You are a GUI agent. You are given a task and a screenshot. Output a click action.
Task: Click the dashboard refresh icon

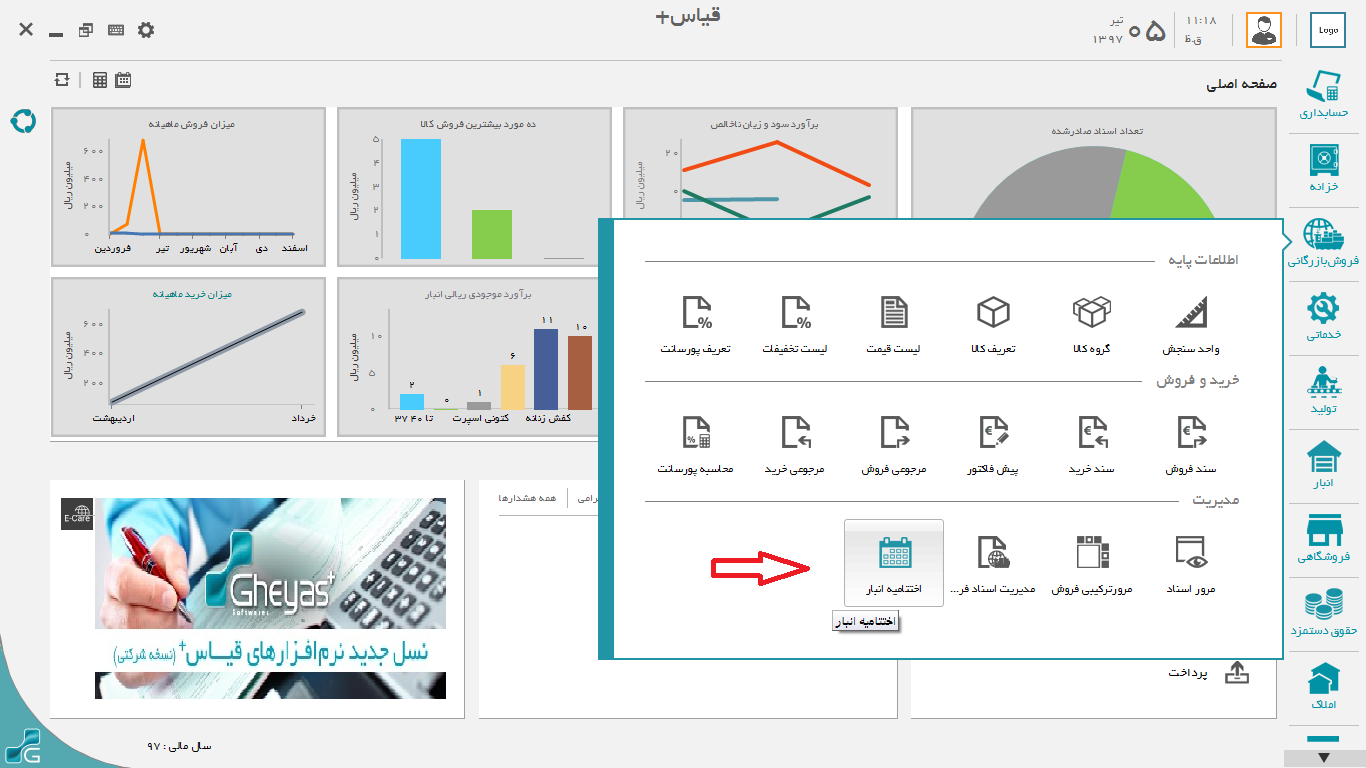(x=63, y=80)
